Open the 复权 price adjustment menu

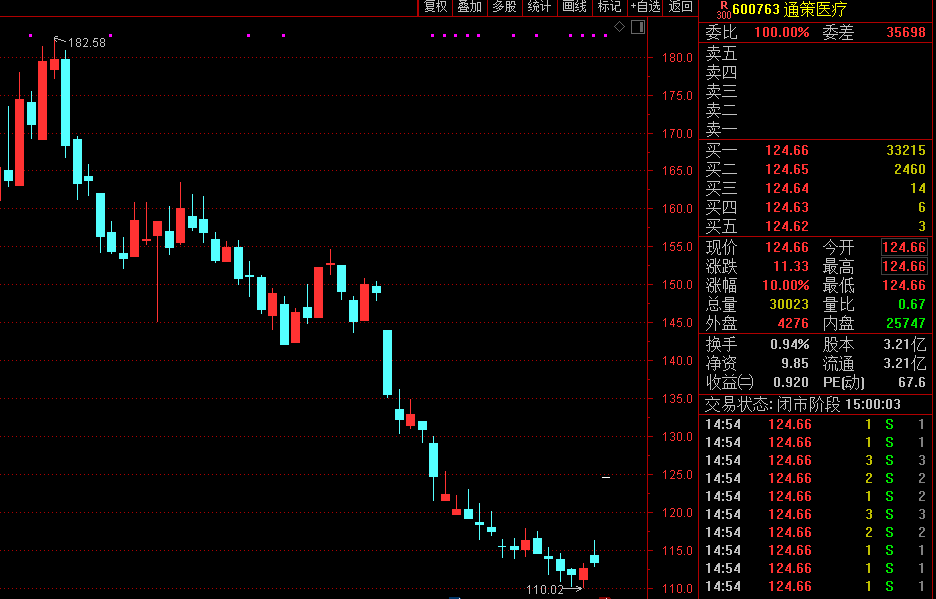coord(435,7)
